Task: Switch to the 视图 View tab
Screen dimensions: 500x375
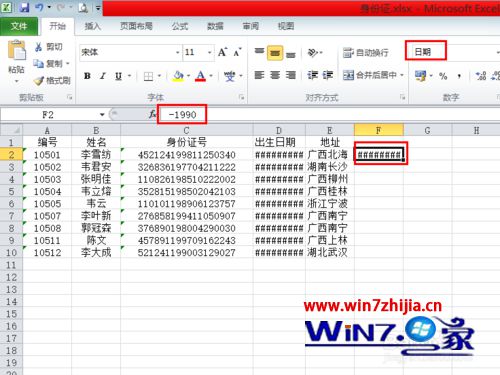Action: click(286, 26)
